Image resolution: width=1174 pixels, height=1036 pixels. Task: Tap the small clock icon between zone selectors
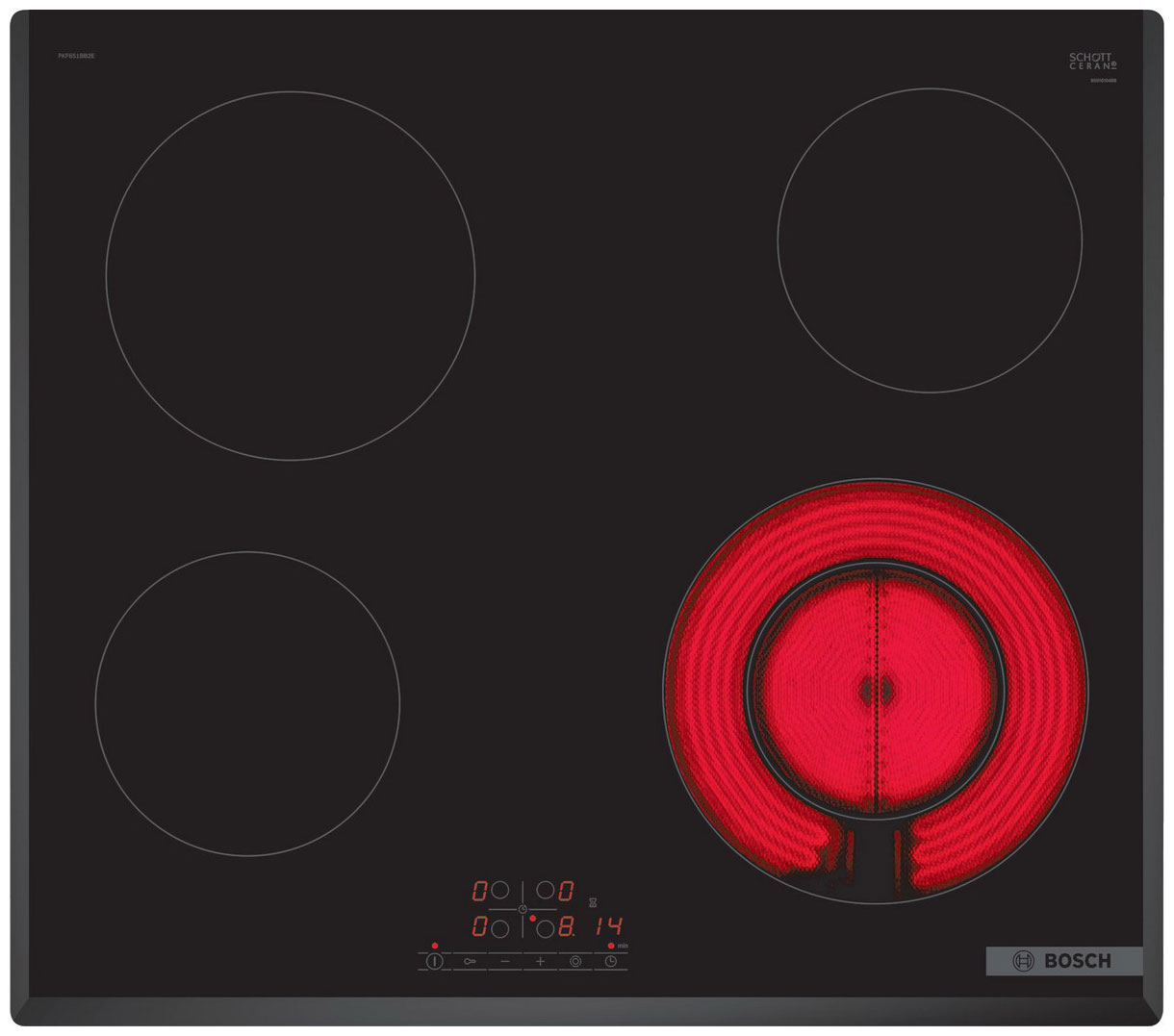tap(523, 909)
